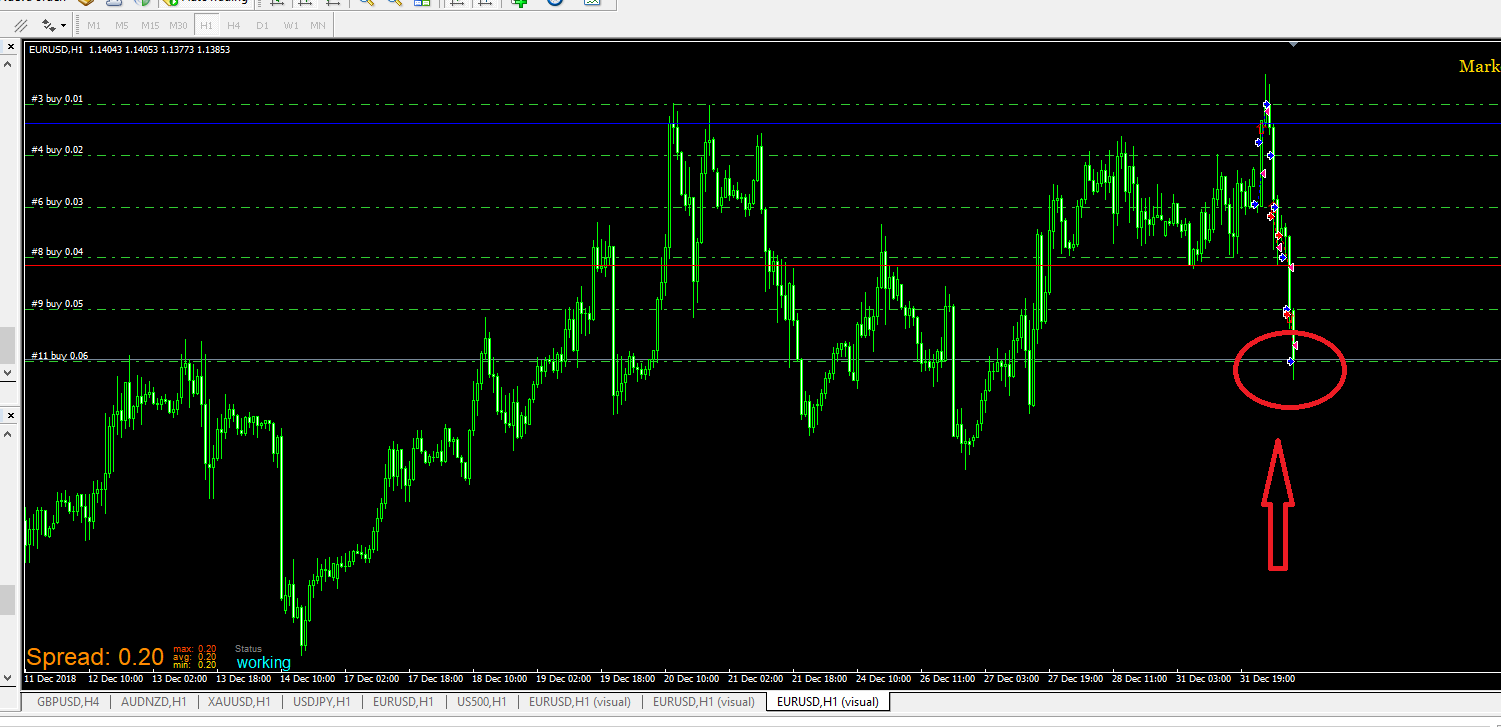Switch to the XAUUSD,H1 tab
The image size is (1501, 727).
click(x=239, y=702)
